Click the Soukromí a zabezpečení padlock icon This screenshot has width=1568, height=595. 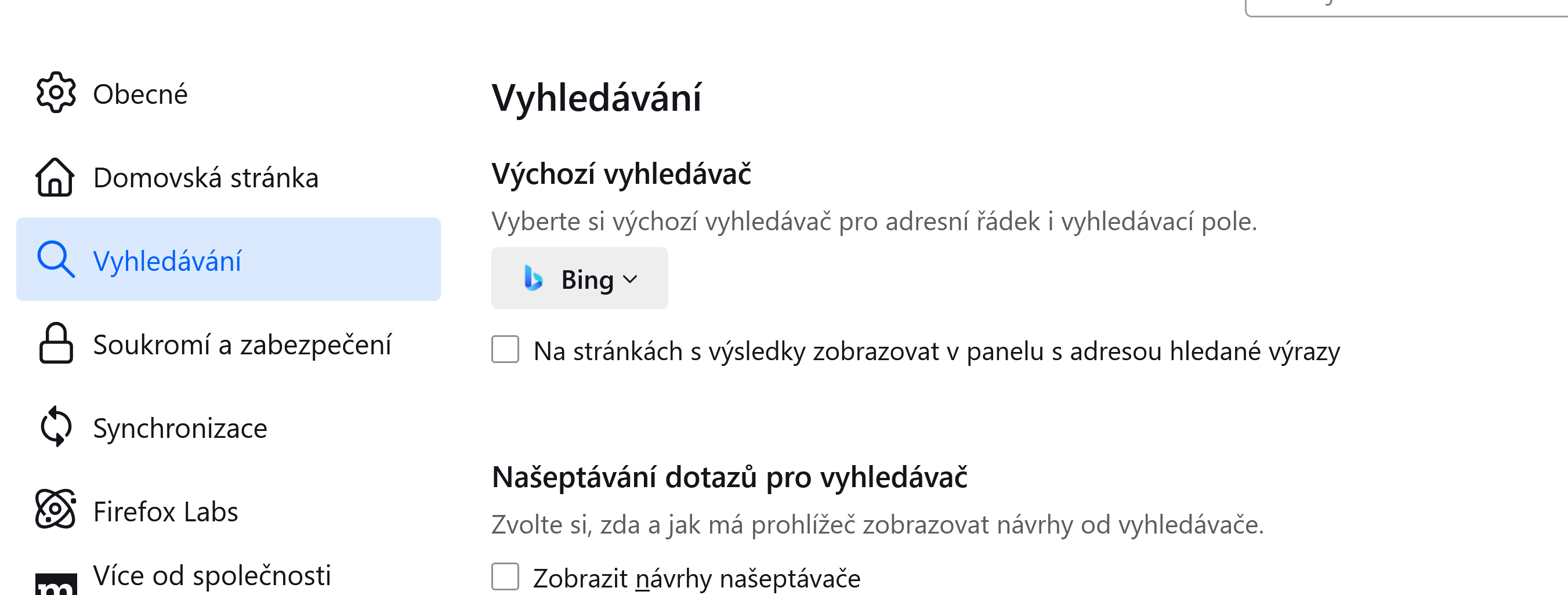pyautogui.click(x=55, y=343)
